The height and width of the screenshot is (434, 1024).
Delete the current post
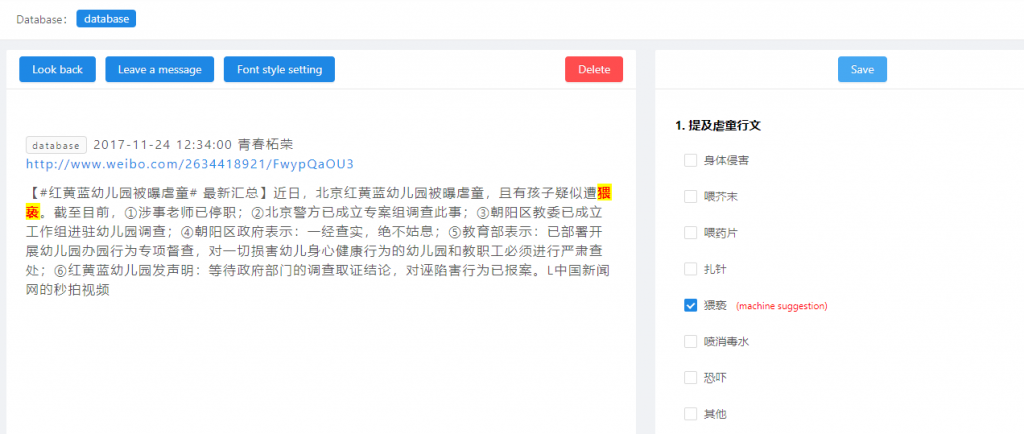point(593,69)
